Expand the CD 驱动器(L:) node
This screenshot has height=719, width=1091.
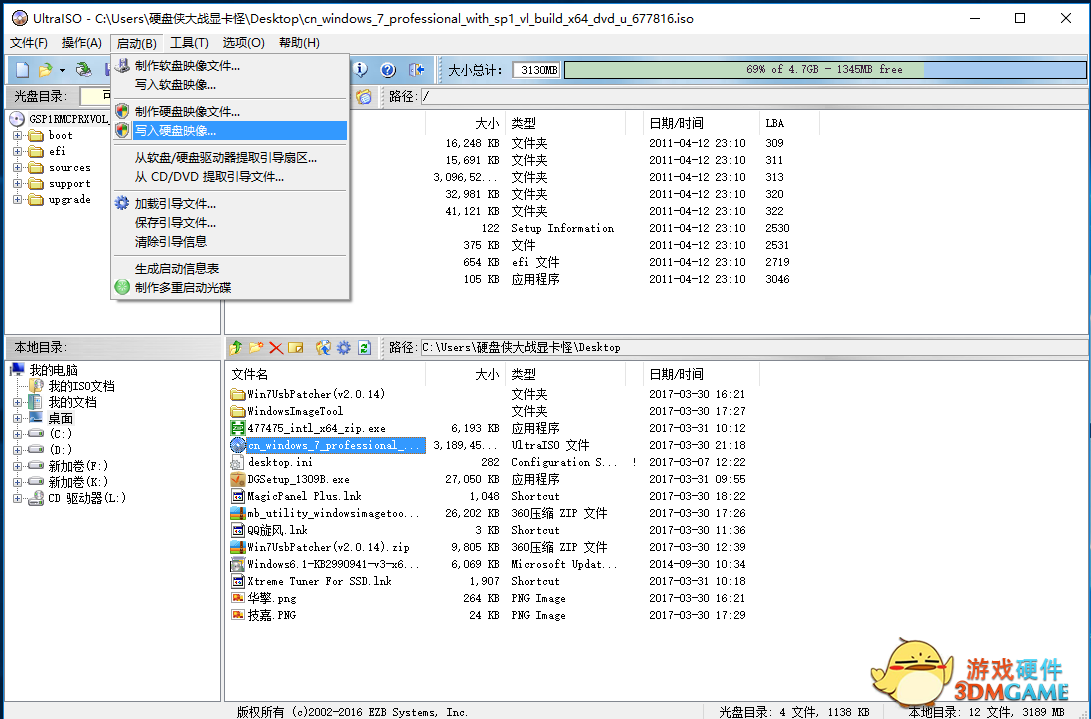[x=17, y=498]
